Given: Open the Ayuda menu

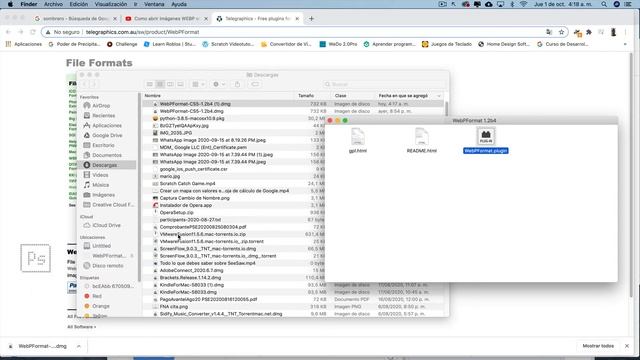Looking at the screenshot, I should click(x=179, y=4).
